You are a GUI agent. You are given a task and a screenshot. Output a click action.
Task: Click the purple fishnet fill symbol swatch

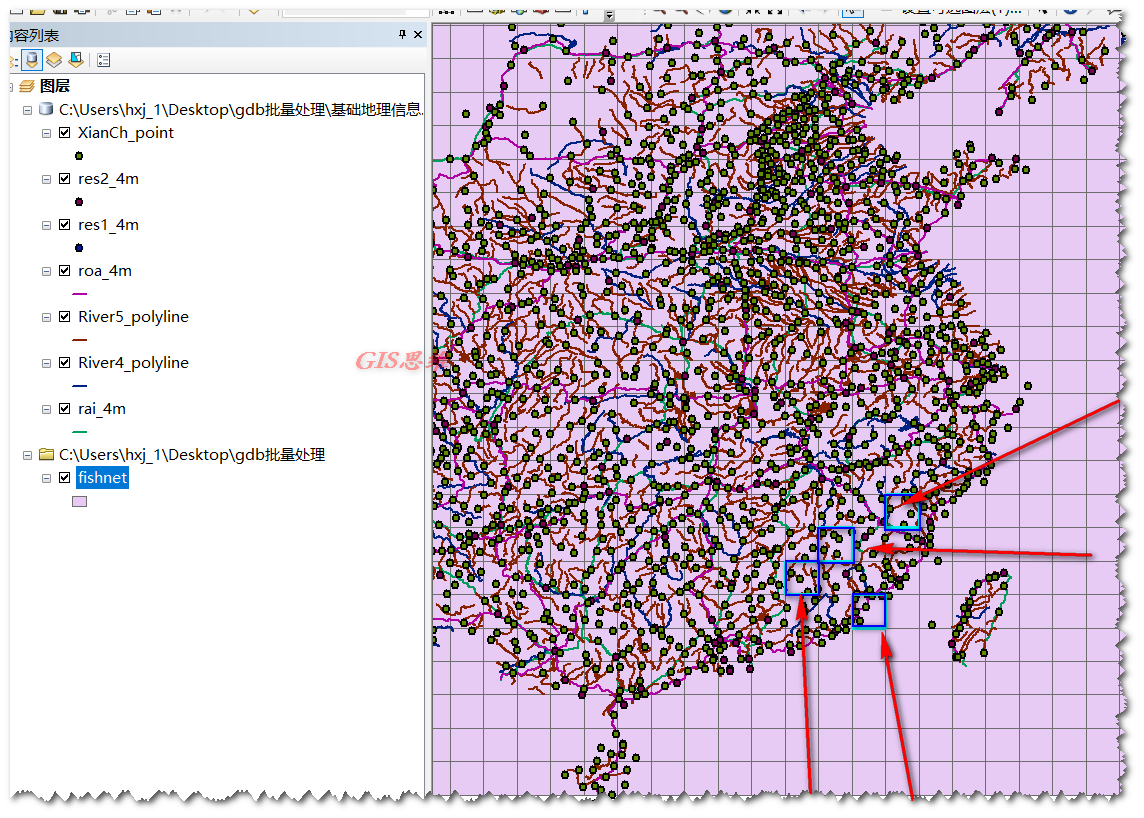click(x=79, y=501)
